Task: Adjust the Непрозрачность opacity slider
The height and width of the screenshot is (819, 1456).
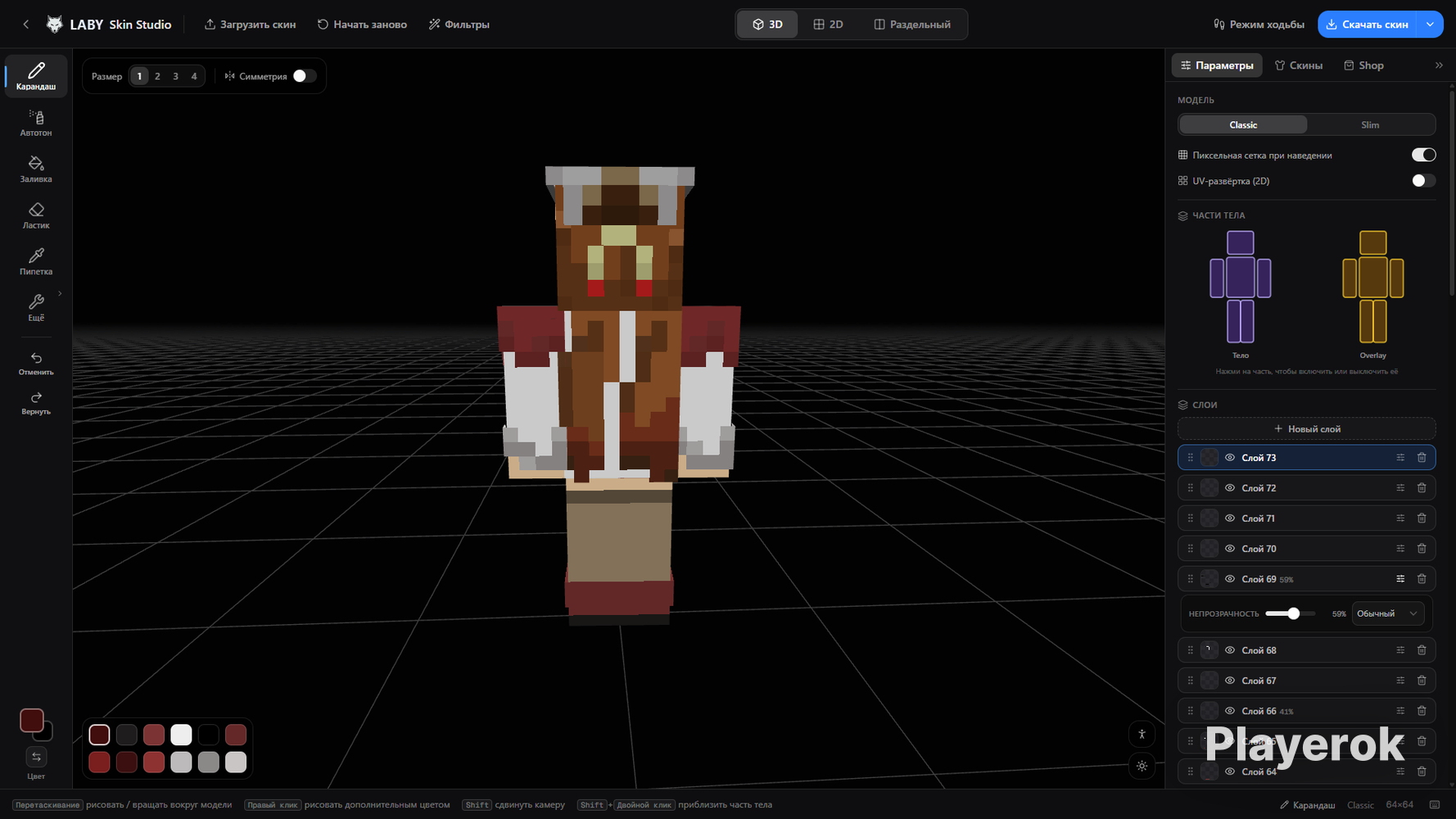Action: point(1291,613)
